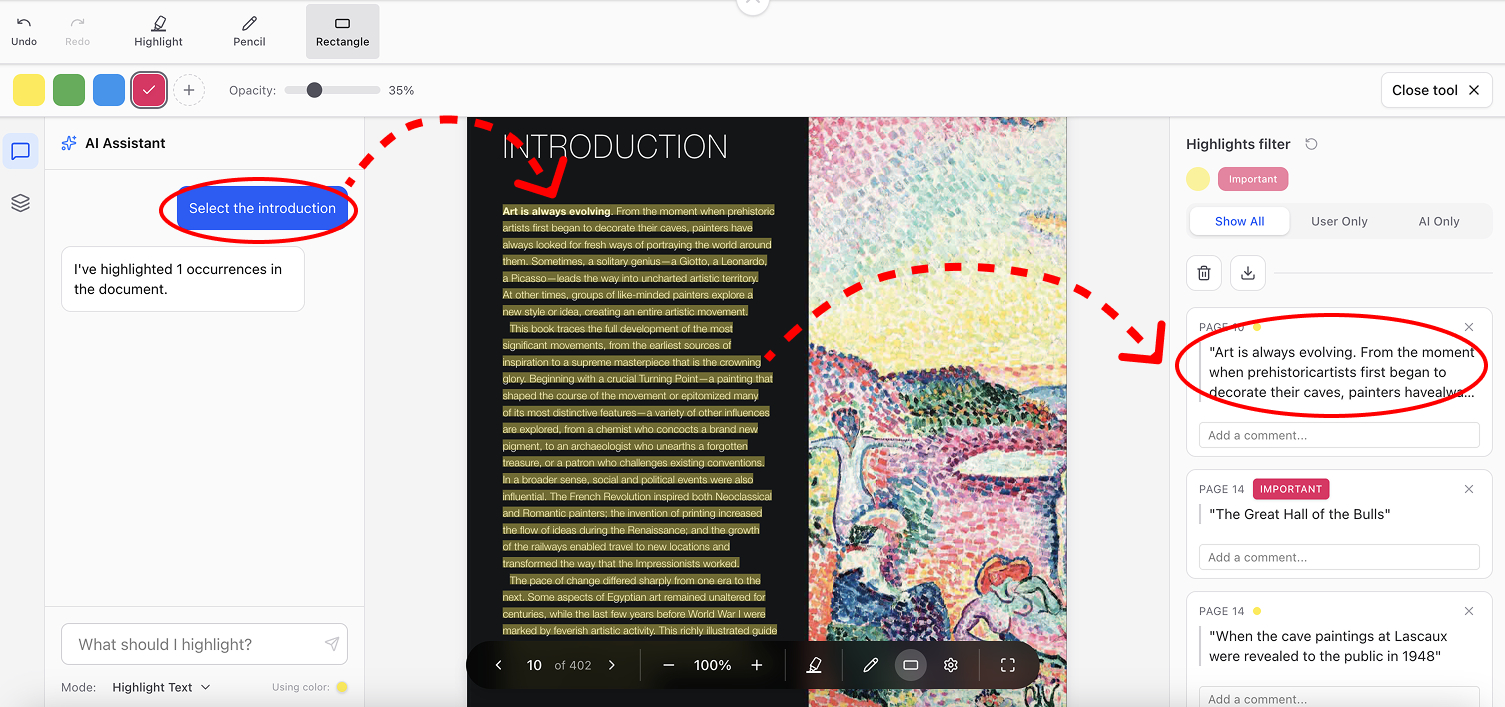
Task: Open viewer settings gear
Action: tap(951, 665)
